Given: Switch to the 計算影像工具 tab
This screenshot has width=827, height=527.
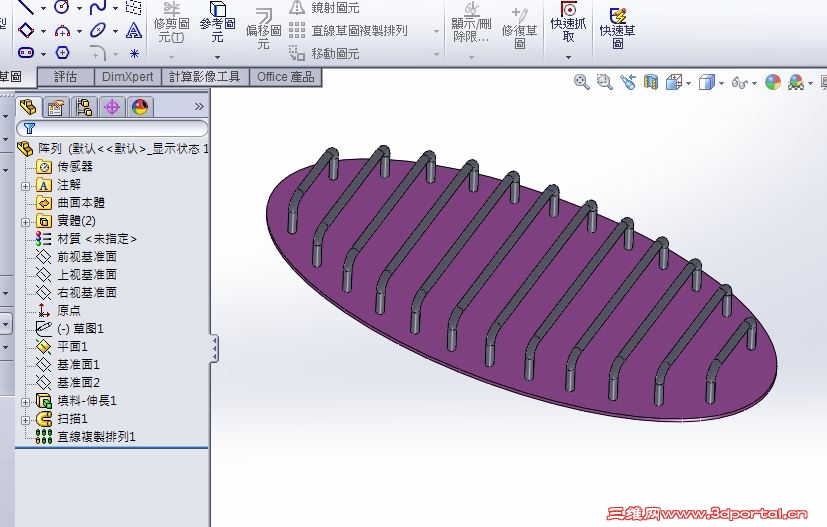Looking at the screenshot, I should pos(205,77).
